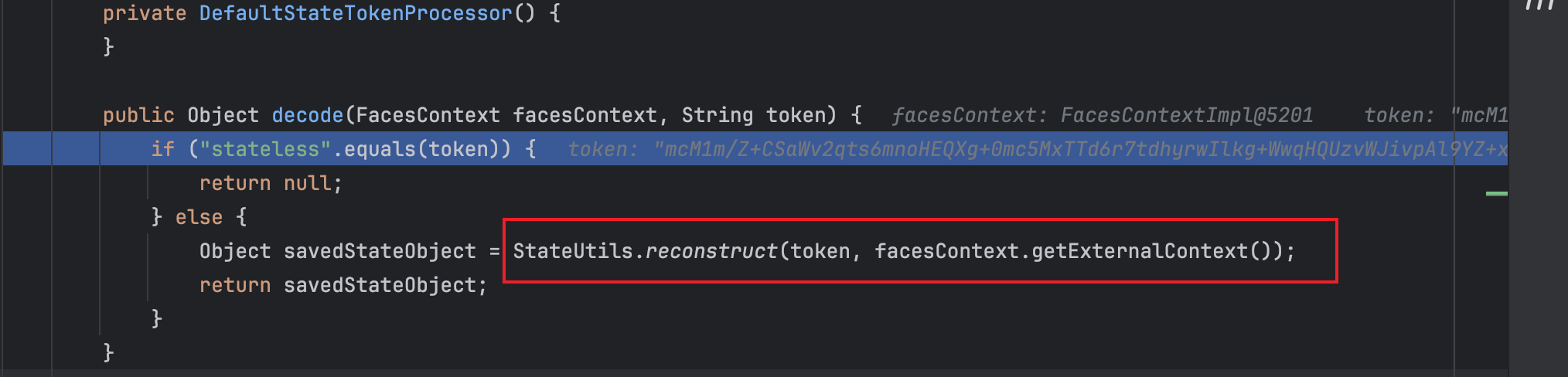Click savedStateObject in the return statement

click(380, 285)
